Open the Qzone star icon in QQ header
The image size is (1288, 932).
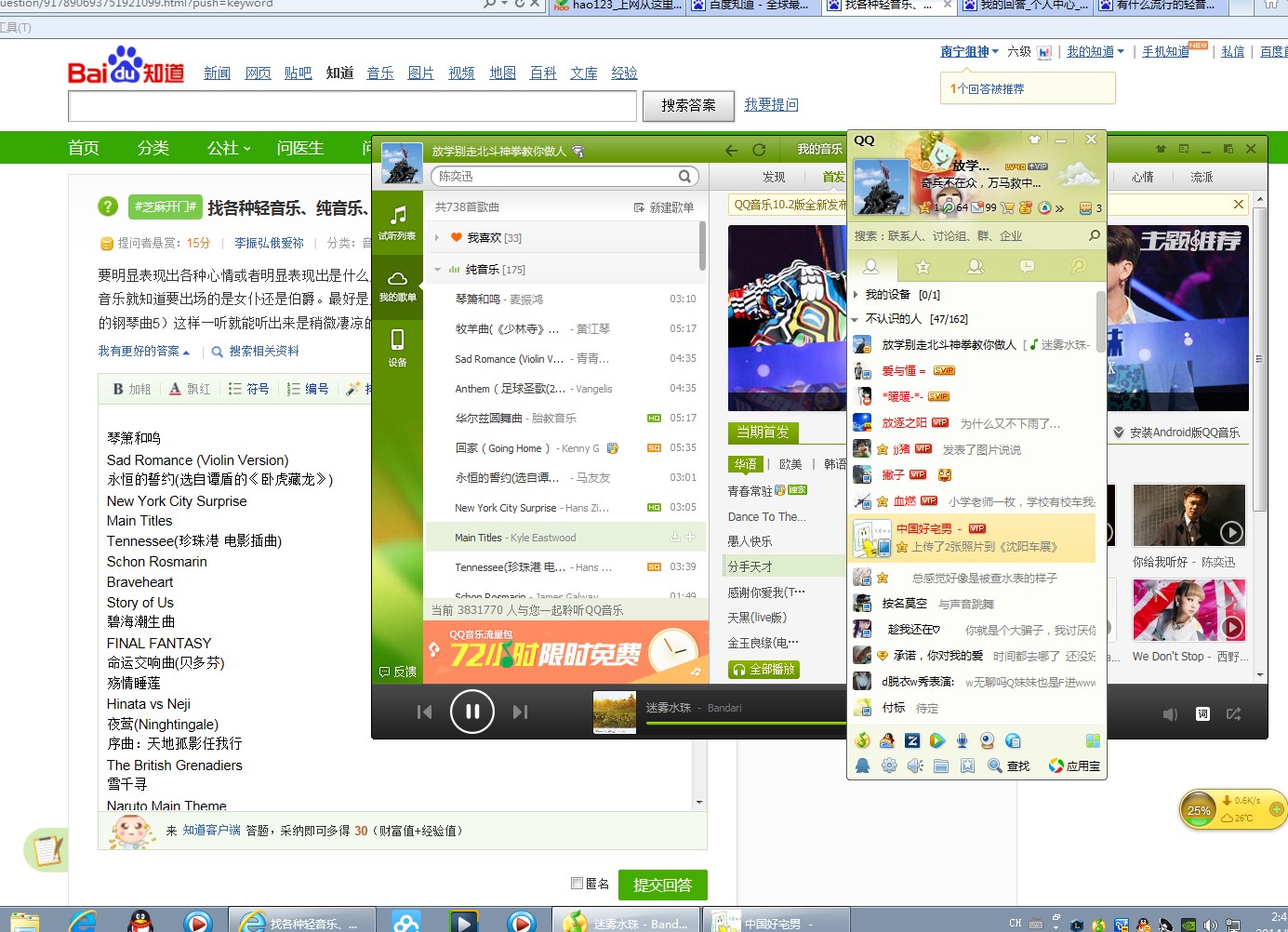coord(925,207)
